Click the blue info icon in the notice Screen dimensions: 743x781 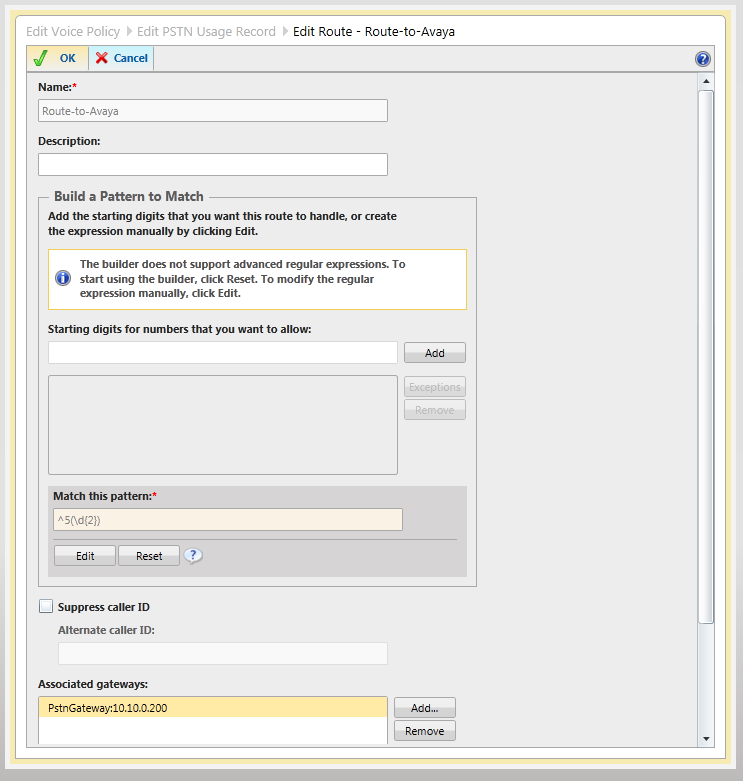click(63, 278)
